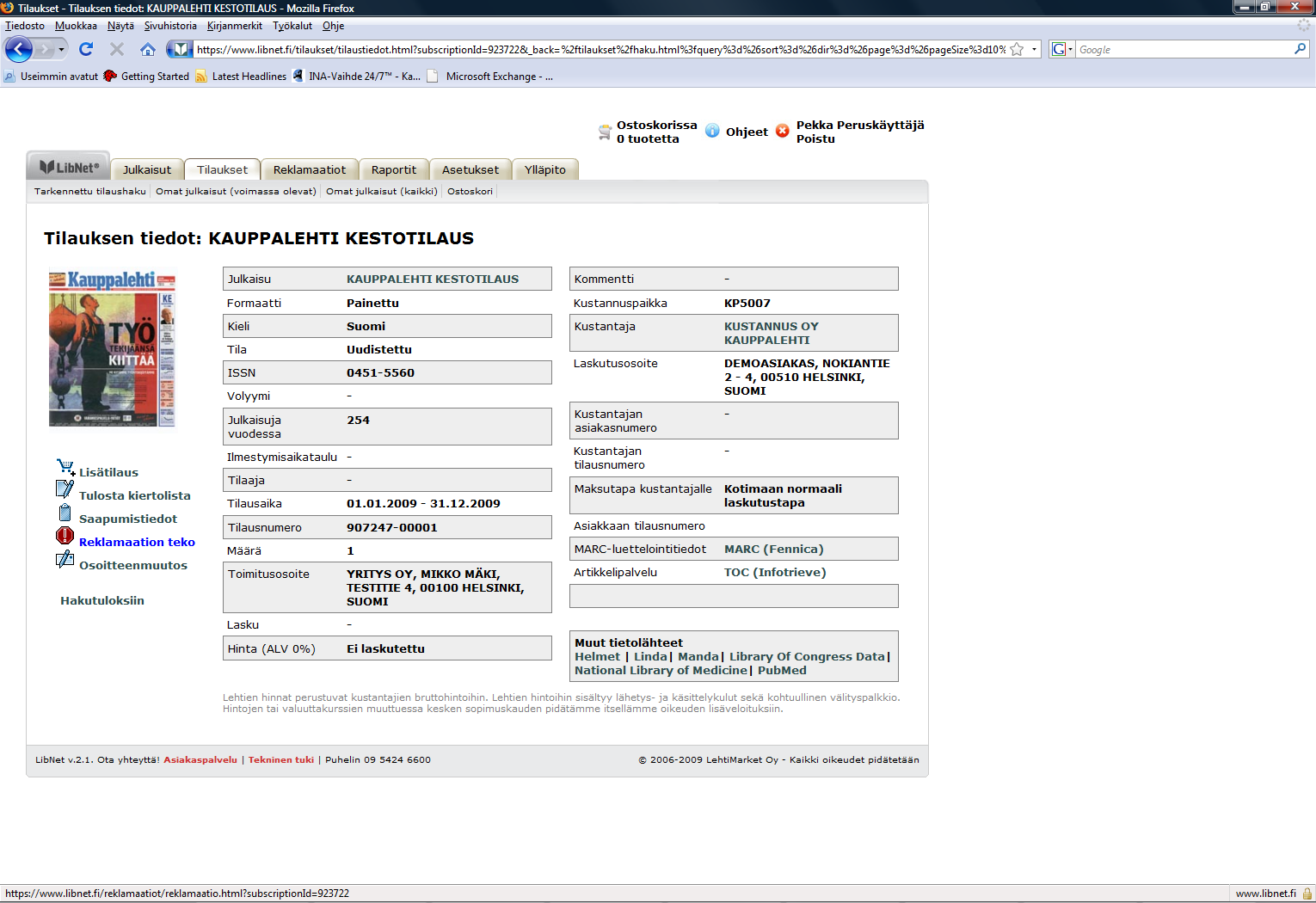Image resolution: width=1316 pixels, height=903 pixels.
Task: Click the red Reklamaation teko warning icon
Action: coord(65,536)
